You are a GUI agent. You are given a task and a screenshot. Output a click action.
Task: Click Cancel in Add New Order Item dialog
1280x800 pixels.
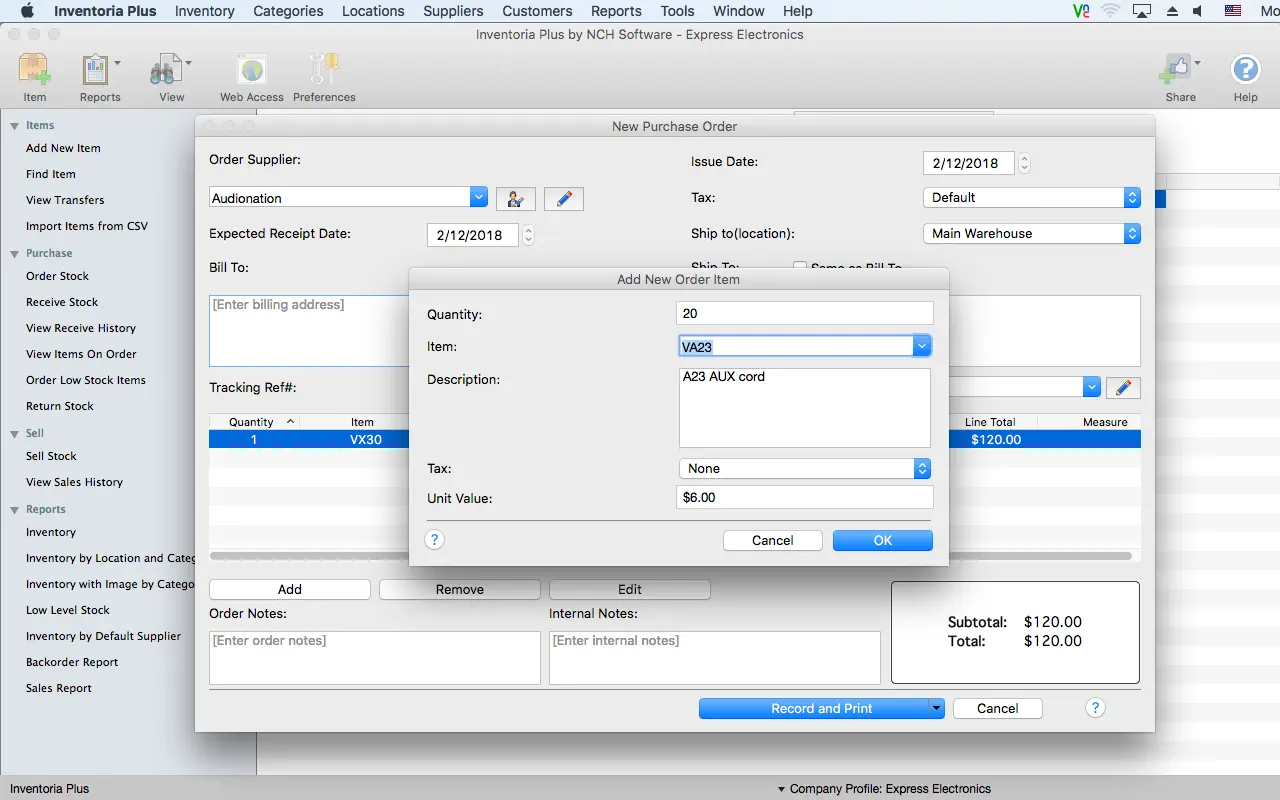772,541
